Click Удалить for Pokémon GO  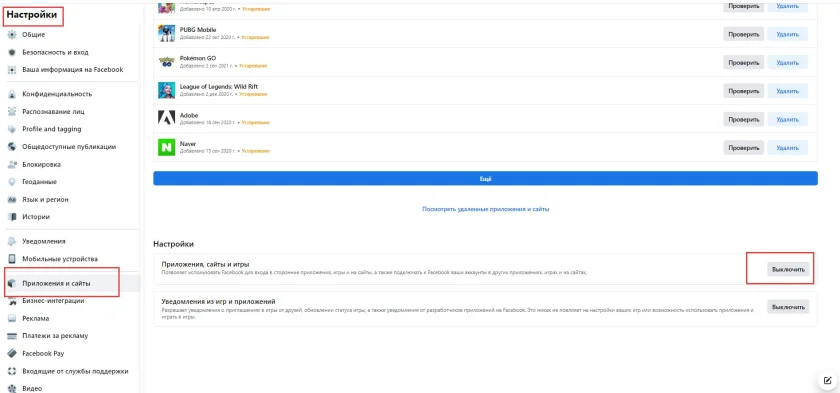[788, 62]
